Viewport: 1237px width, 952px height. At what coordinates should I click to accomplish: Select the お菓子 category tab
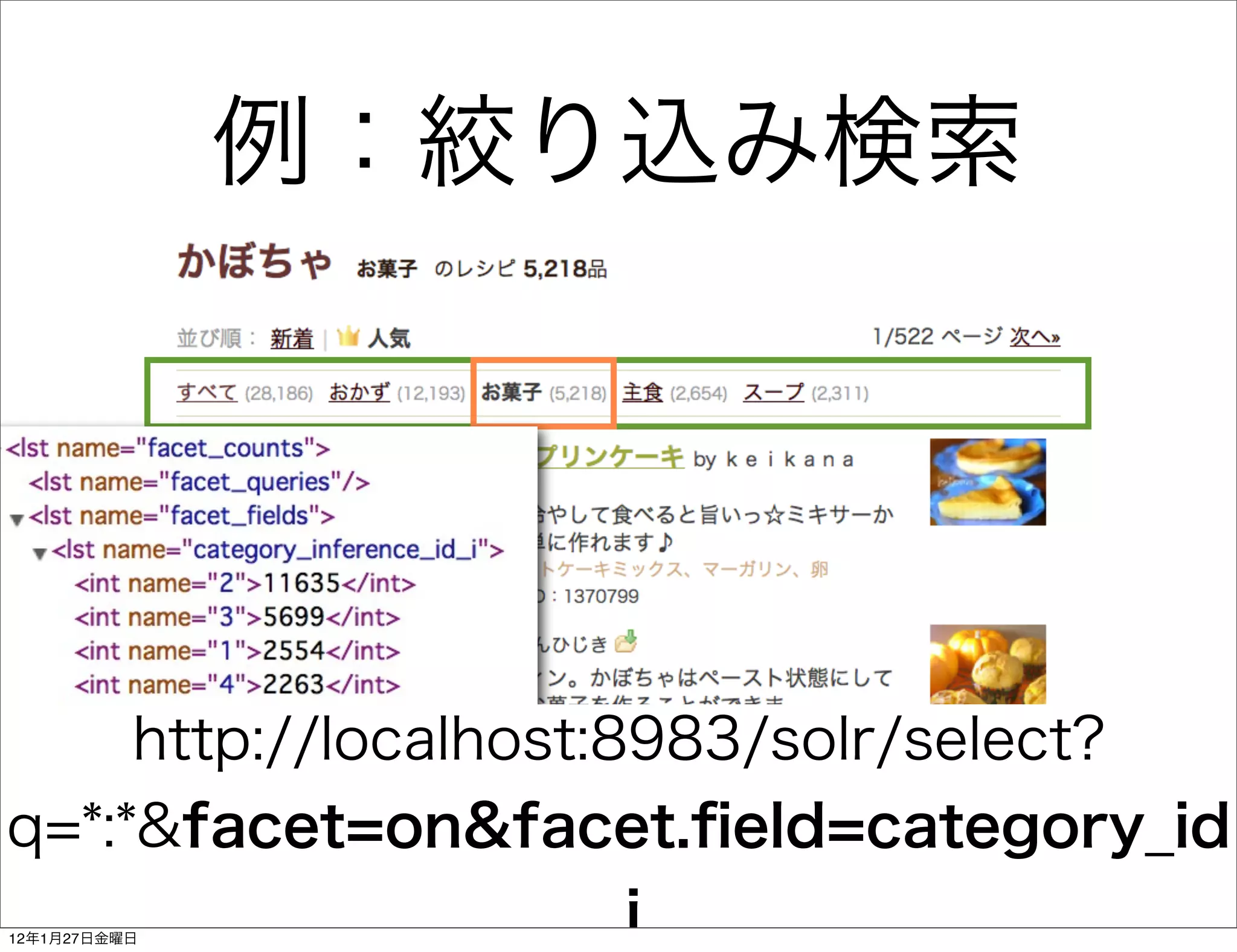512,393
